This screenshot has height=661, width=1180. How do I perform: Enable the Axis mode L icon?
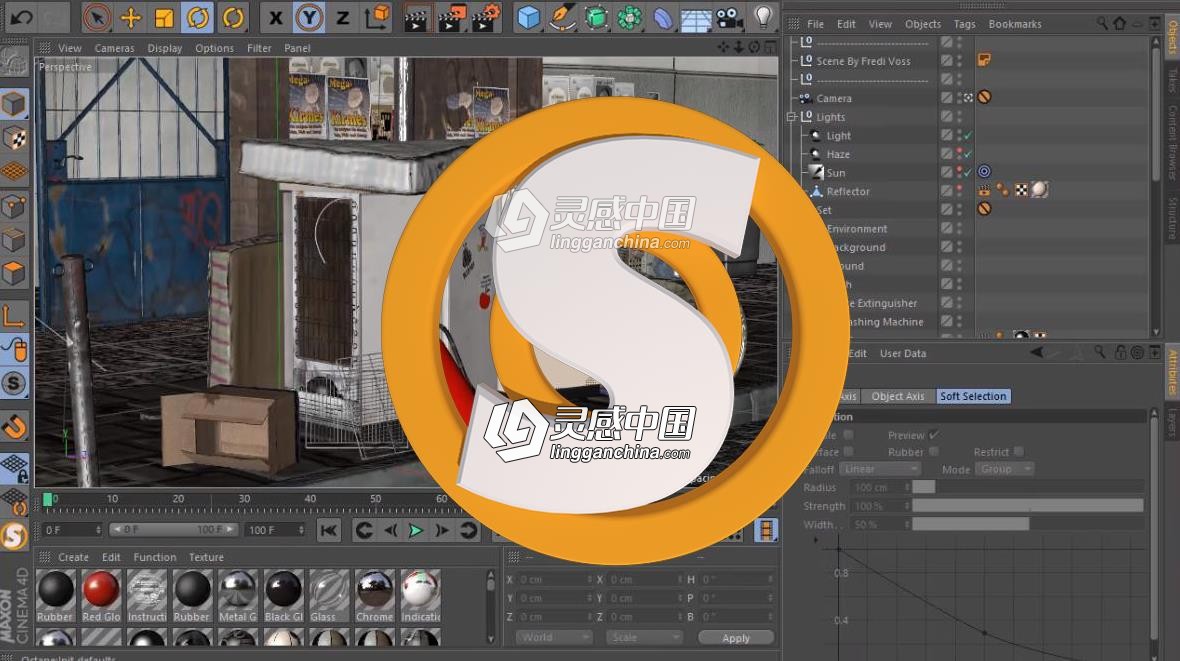14,316
